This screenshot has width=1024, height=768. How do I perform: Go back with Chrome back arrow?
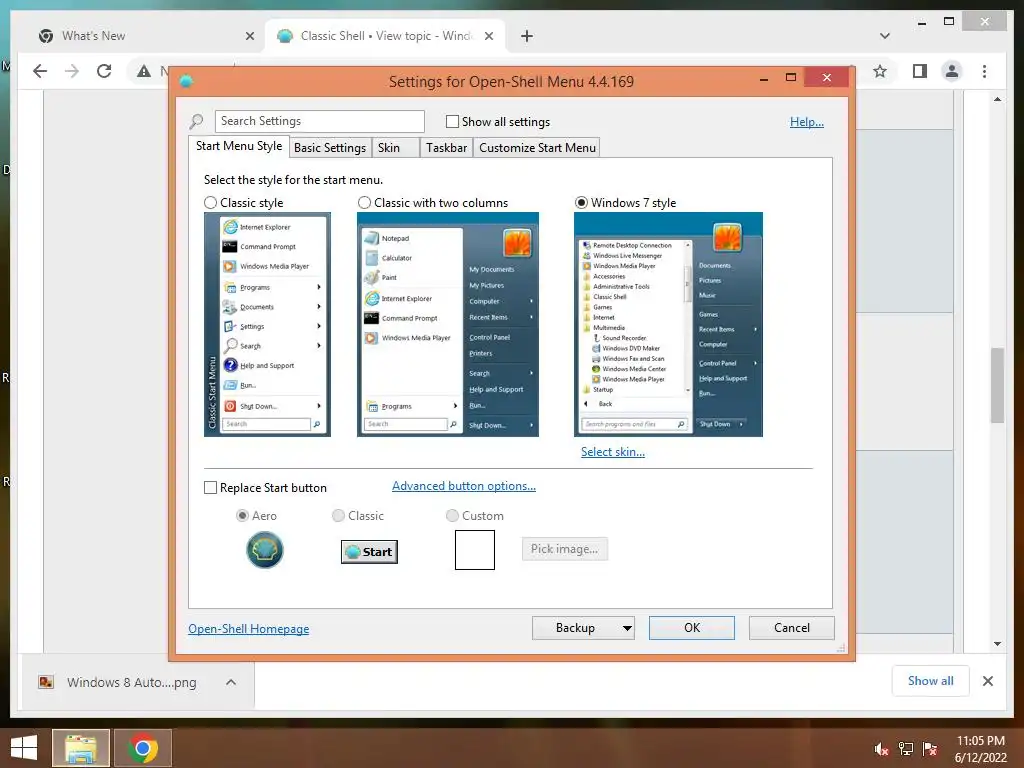coord(40,71)
